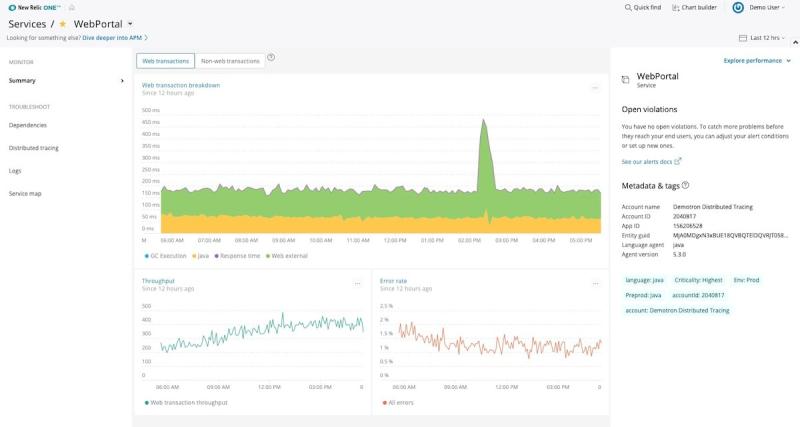Click the Open violations heading
This screenshot has width=800, height=427.
pos(649,109)
